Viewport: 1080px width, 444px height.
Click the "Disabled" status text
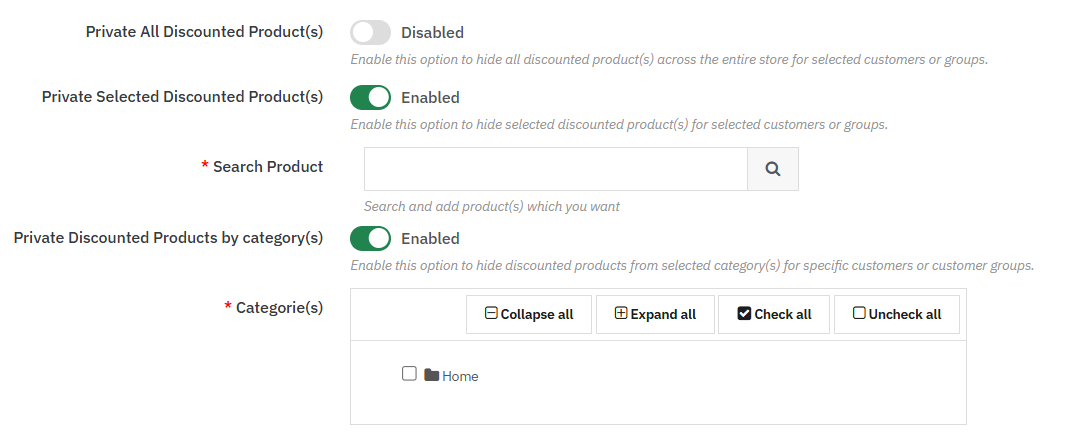click(432, 32)
